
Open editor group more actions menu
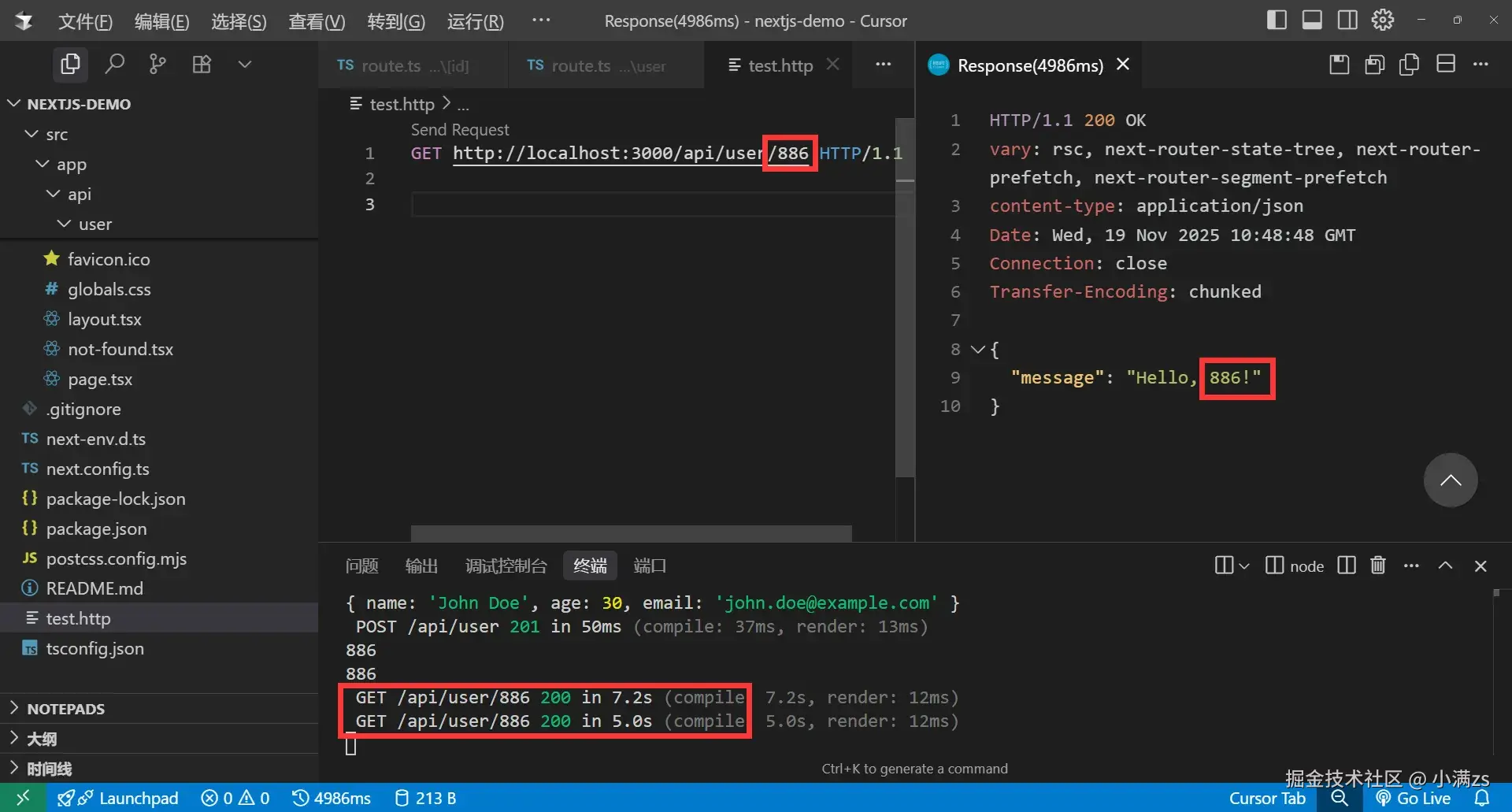tap(884, 65)
